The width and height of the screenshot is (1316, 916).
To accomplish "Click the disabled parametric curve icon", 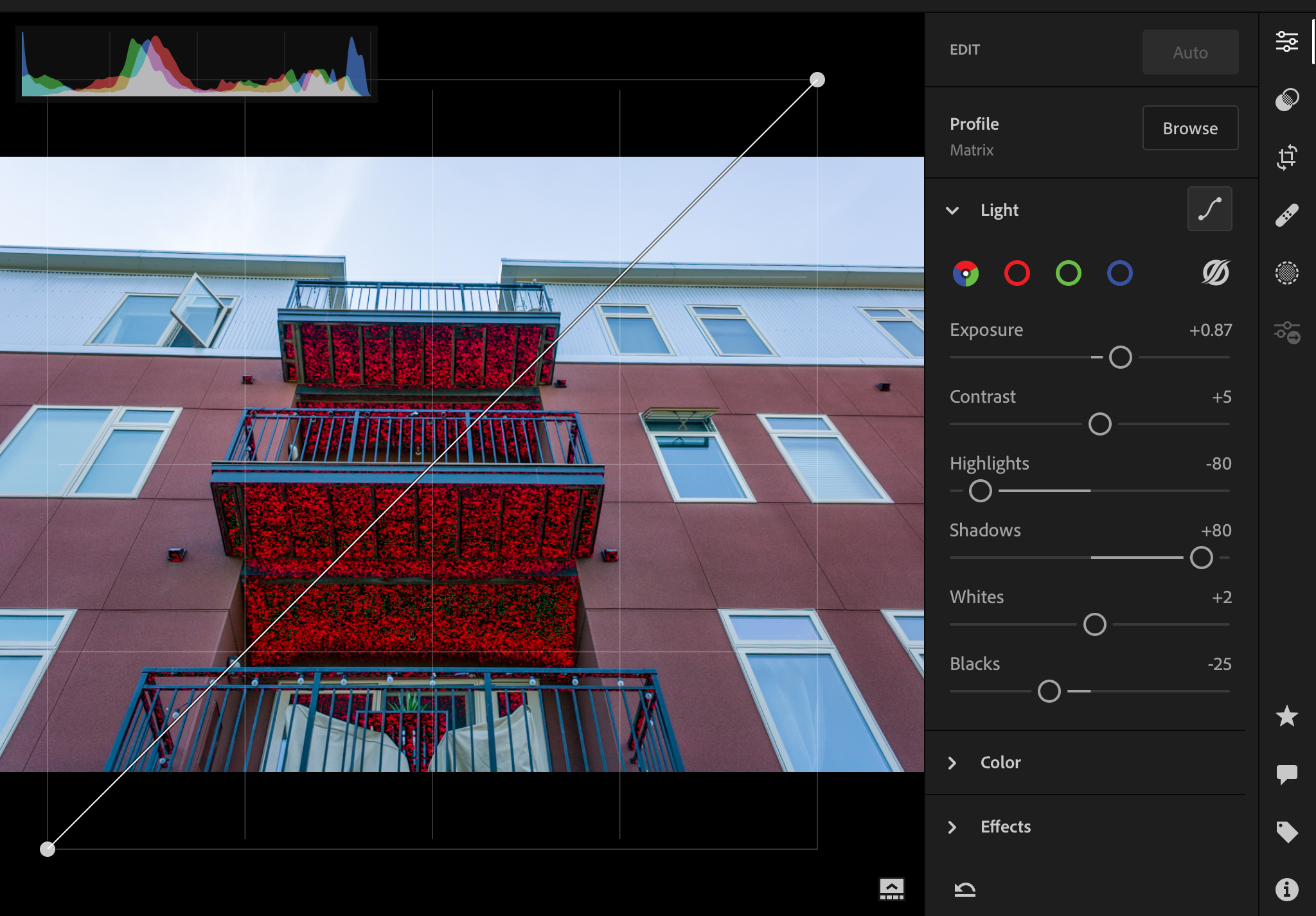I will pyautogui.click(x=1216, y=272).
